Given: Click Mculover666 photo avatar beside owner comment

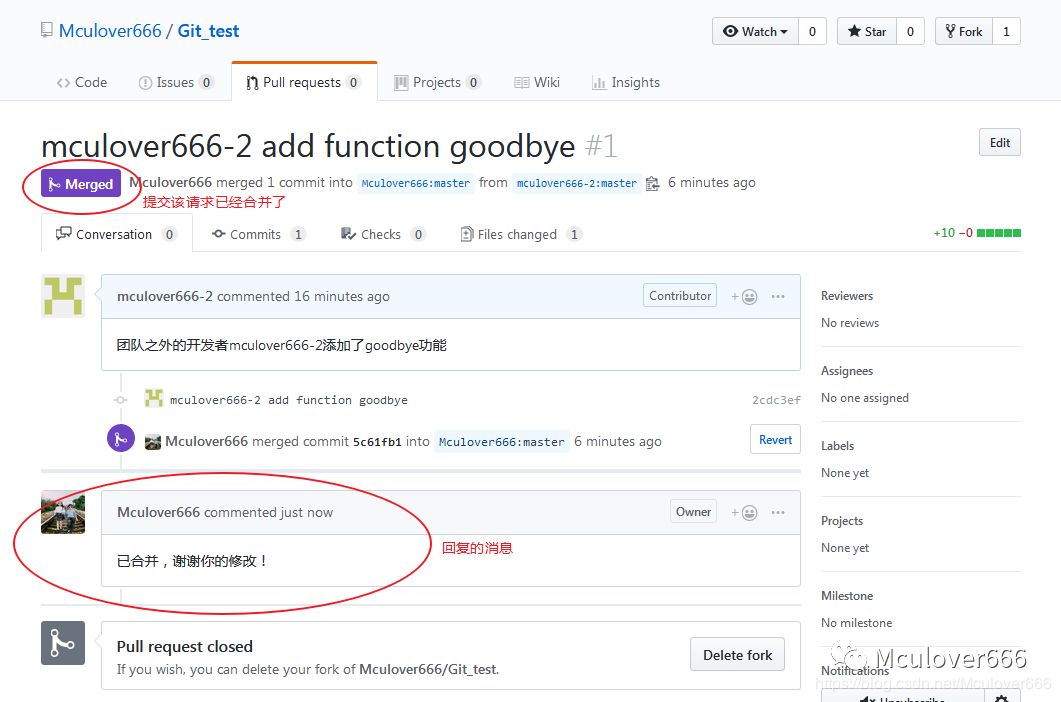Looking at the screenshot, I should (63, 512).
